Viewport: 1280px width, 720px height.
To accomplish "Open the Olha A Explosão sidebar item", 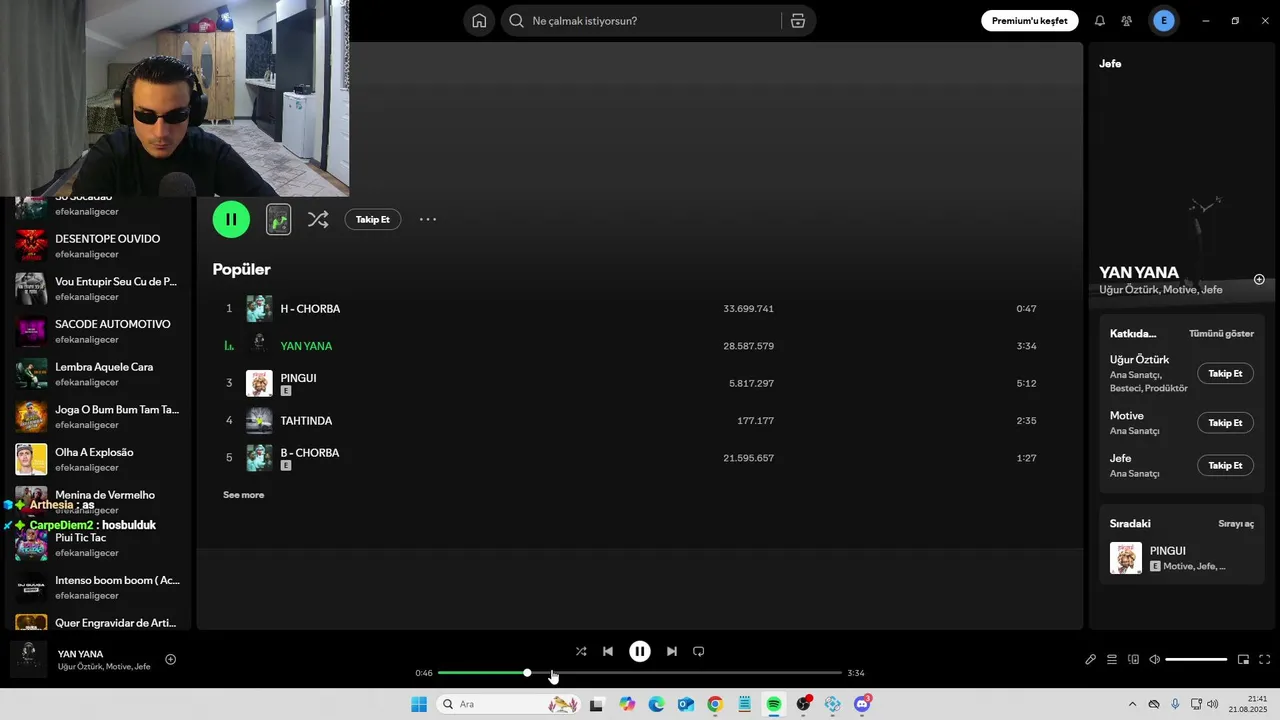I will pos(98,459).
